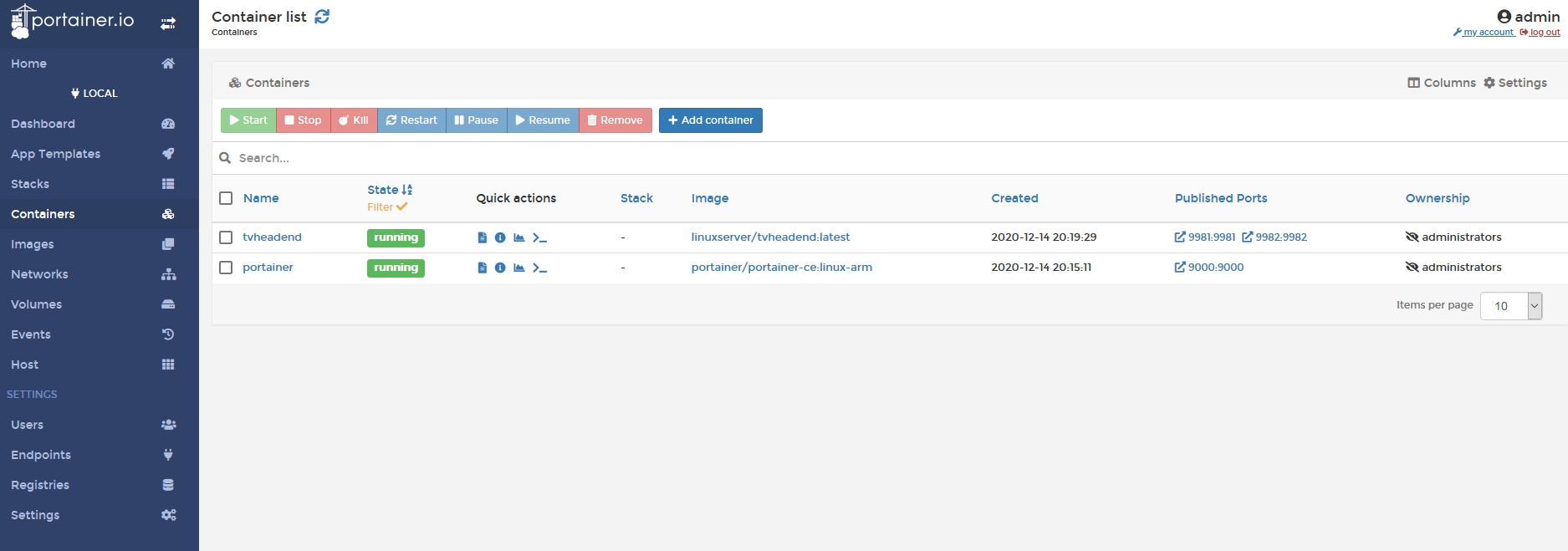Open the State Filter dropdown
1568x551 pixels.
tap(387, 207)
